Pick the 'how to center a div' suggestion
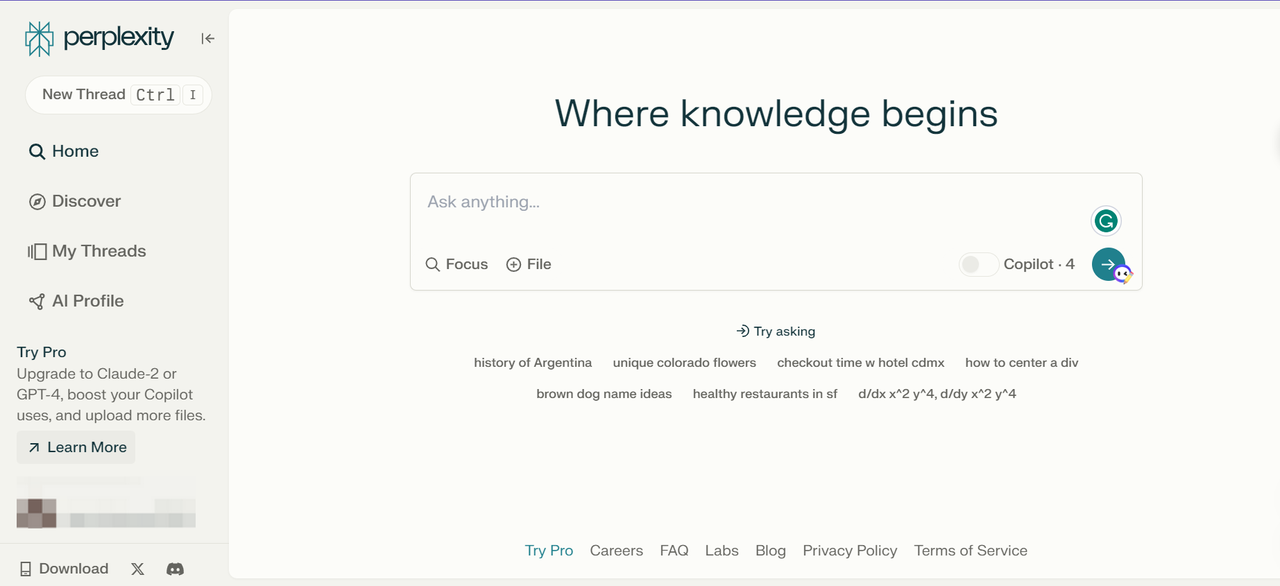 1022,363
